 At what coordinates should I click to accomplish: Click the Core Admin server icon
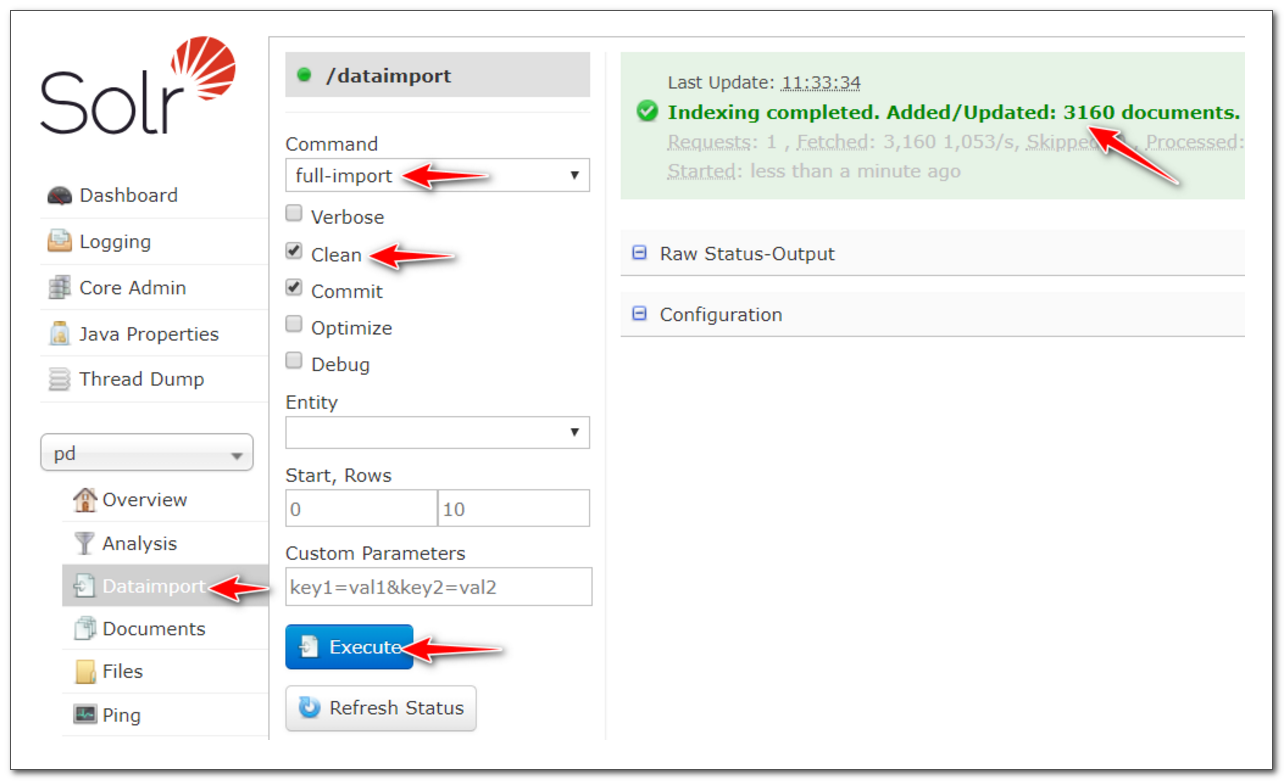(60, 288)
